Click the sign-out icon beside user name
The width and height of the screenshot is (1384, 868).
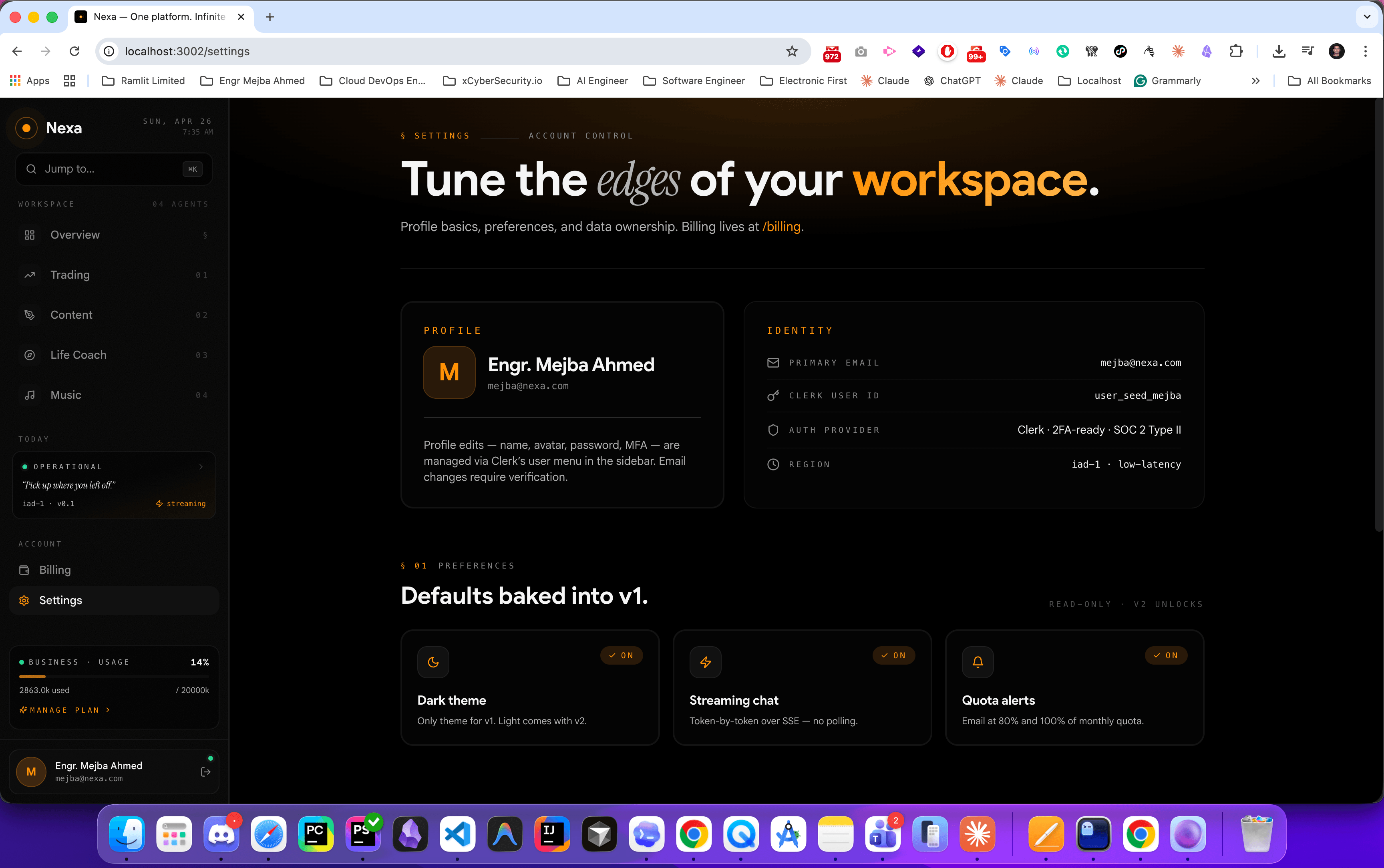click(205, 772)
